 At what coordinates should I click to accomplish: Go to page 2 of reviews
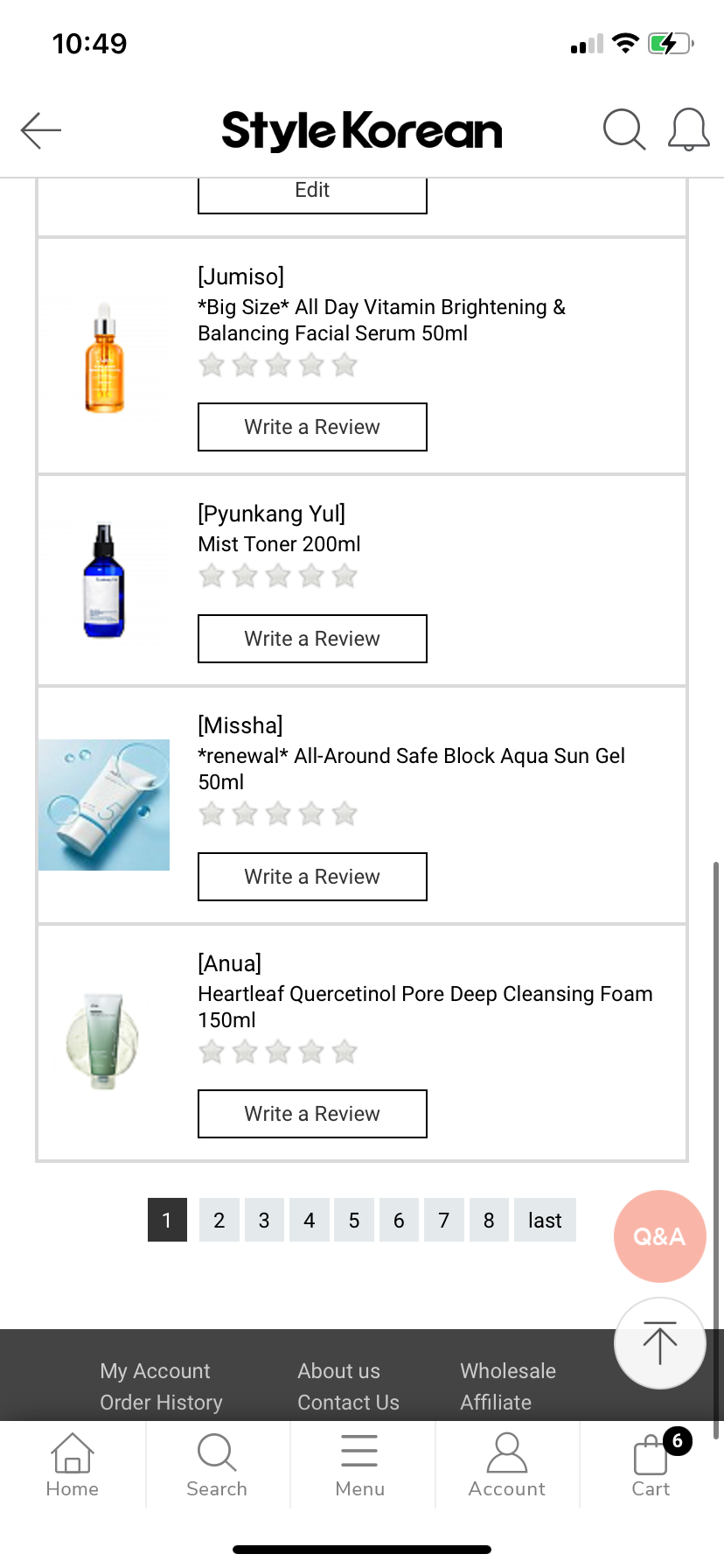coord(219,1220)
